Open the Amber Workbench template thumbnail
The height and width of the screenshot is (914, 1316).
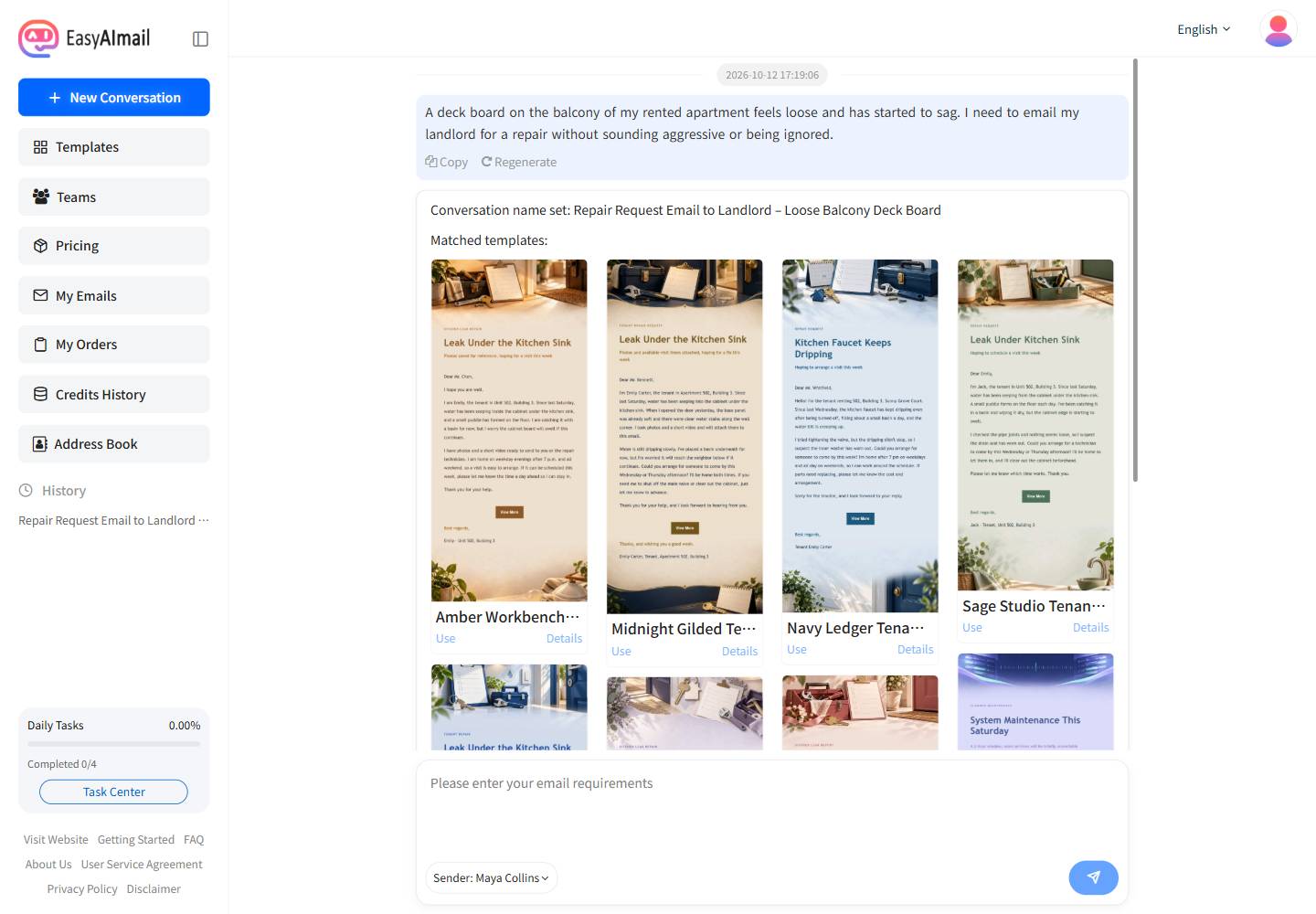click(509, 430)
